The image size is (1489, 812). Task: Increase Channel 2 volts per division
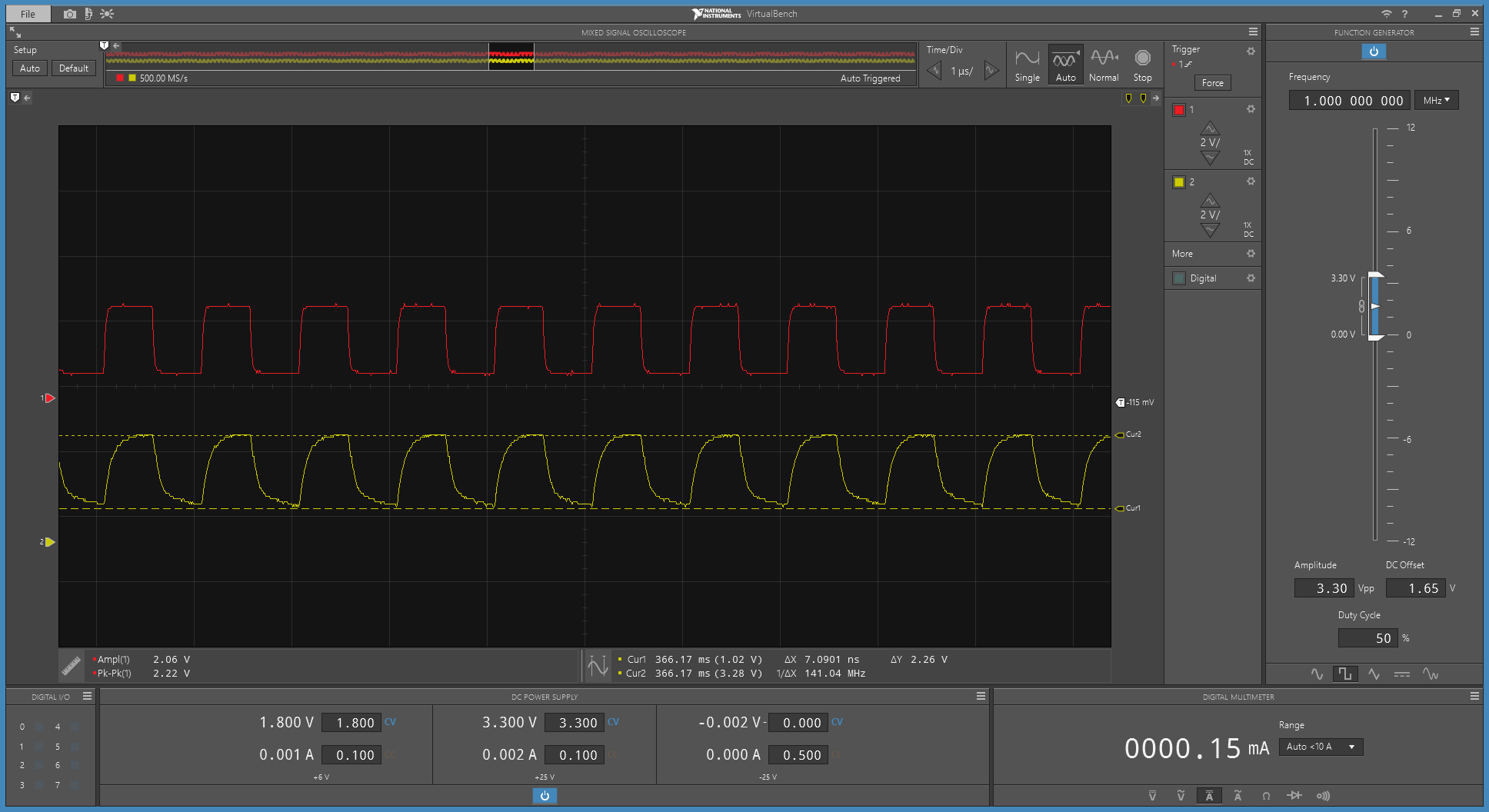pyautogui.click(x=1210, y=201)
